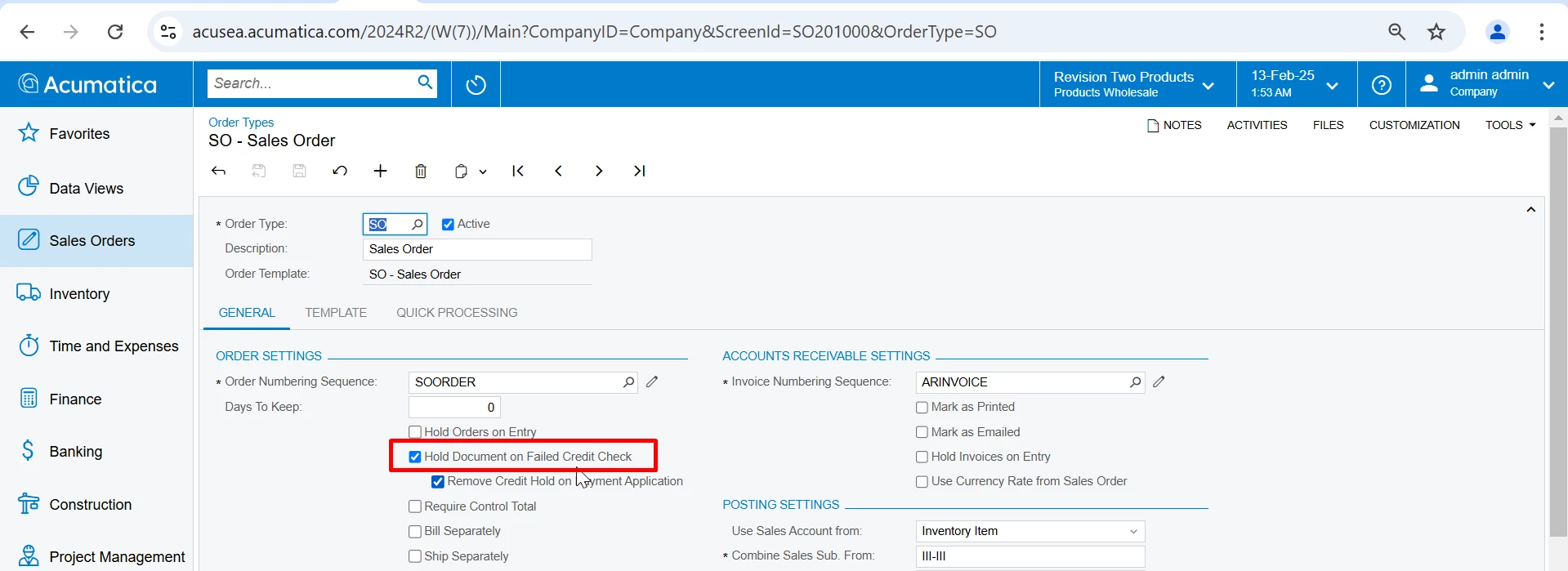
Task: Click the Clipboard copy-paste icon
Action: pyautogui.click(x=462, y=171)
